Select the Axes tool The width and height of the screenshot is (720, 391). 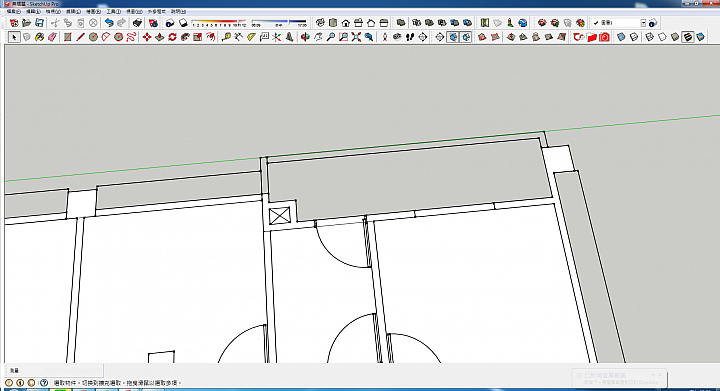pos(276,37)
